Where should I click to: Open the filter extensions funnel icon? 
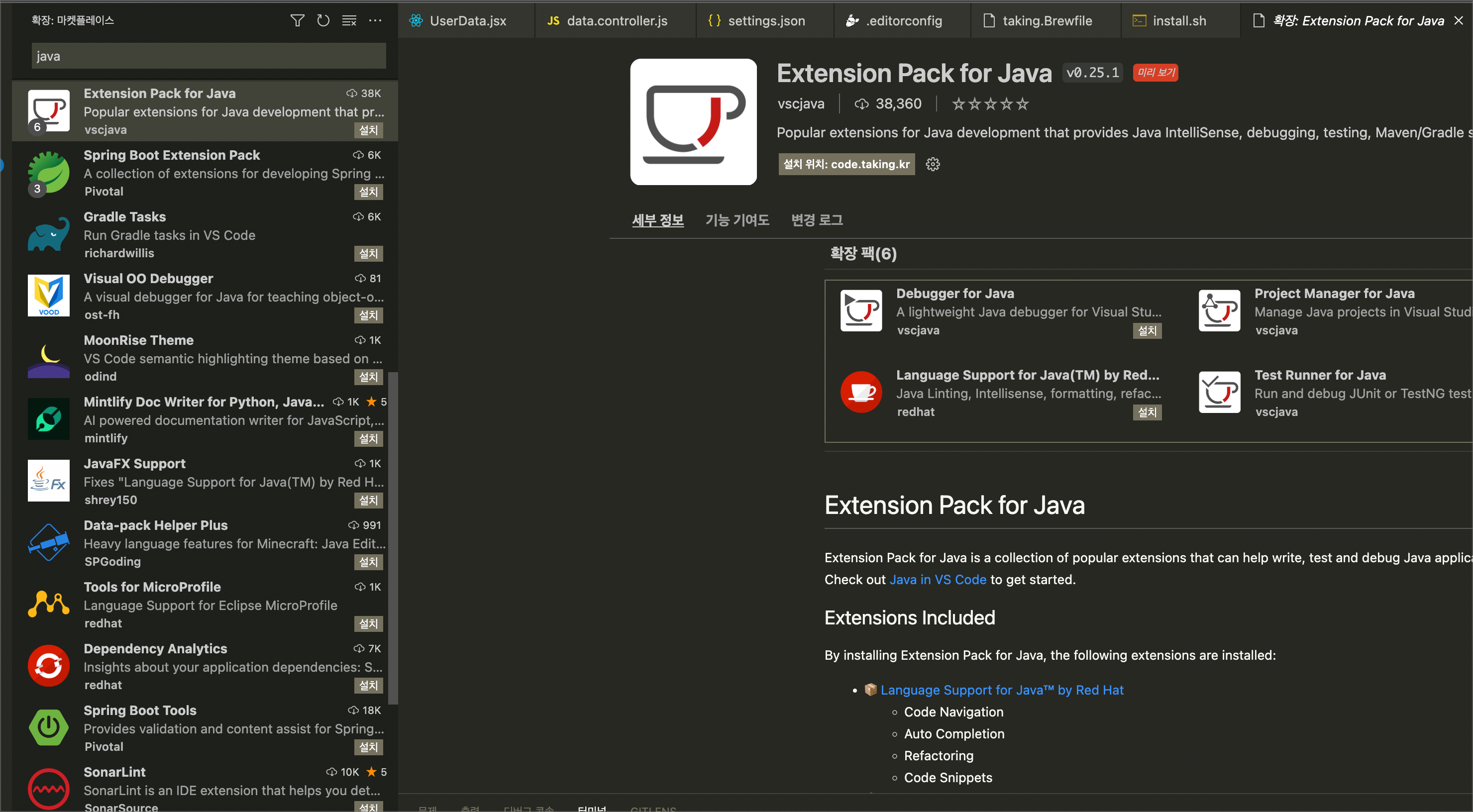(297, 20)
